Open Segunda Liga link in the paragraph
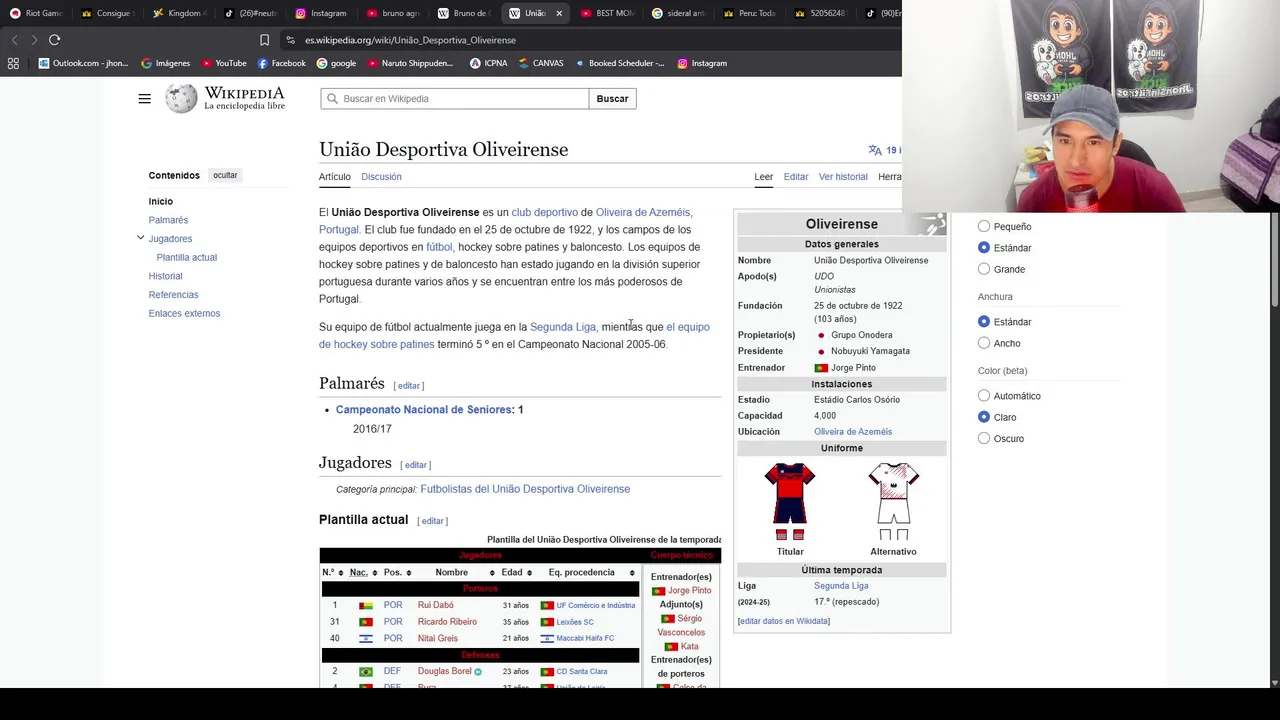Image resolution: width=1280 pixels, height=720 pixels. coord(563,327)
